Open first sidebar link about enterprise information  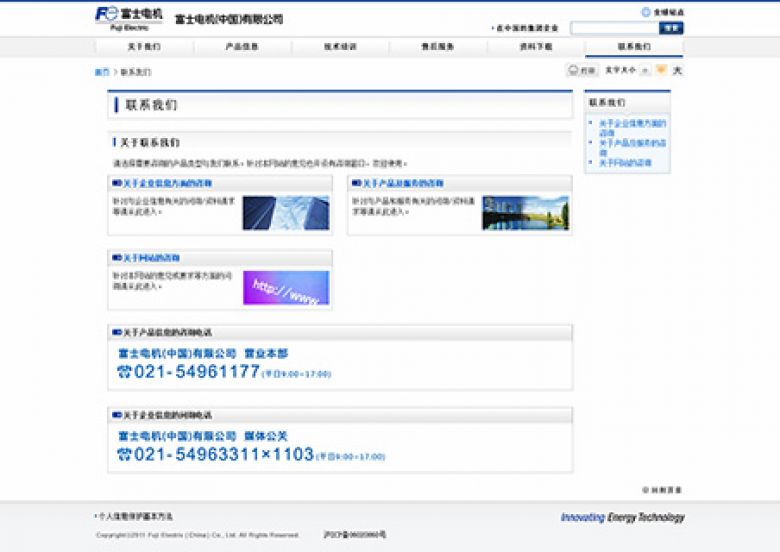pyautogui.click(x=632, y=128)
